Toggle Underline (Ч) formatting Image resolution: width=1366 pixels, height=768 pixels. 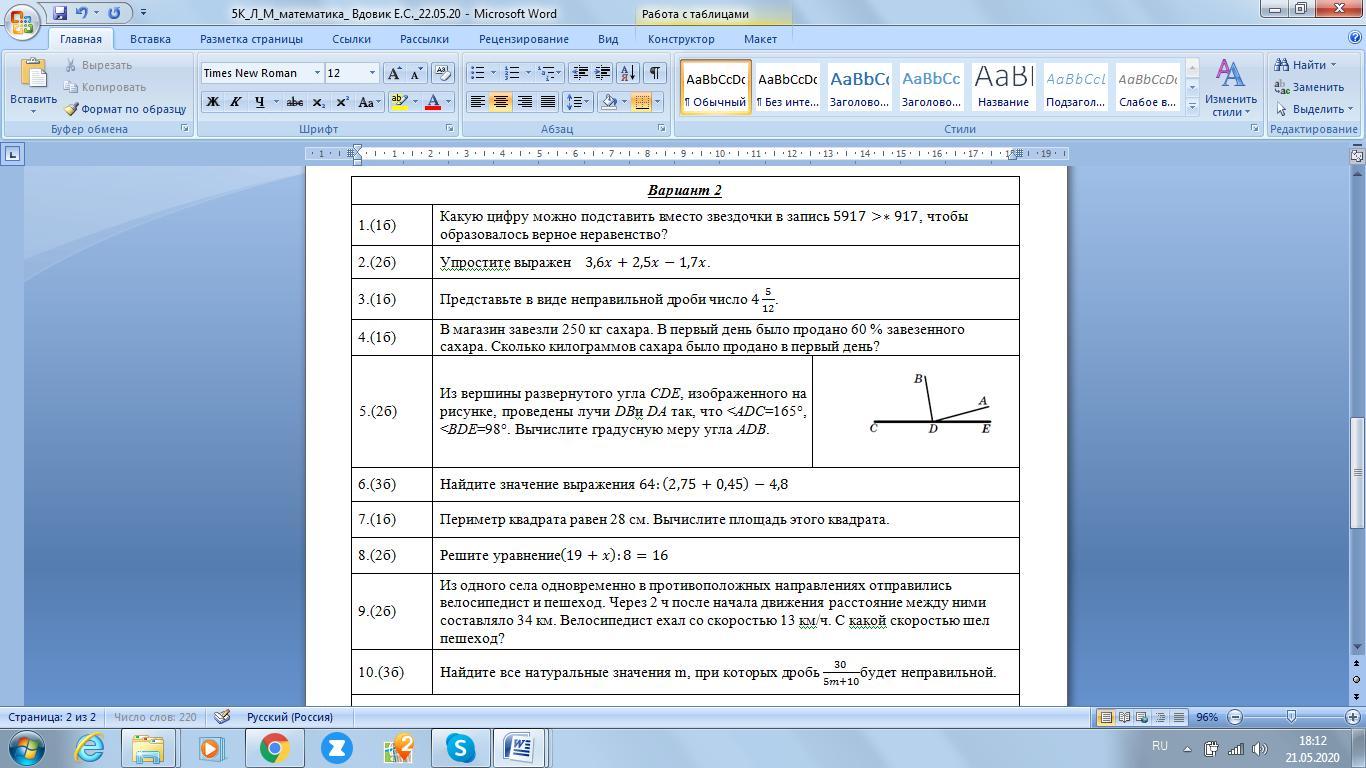pos(260,102)
